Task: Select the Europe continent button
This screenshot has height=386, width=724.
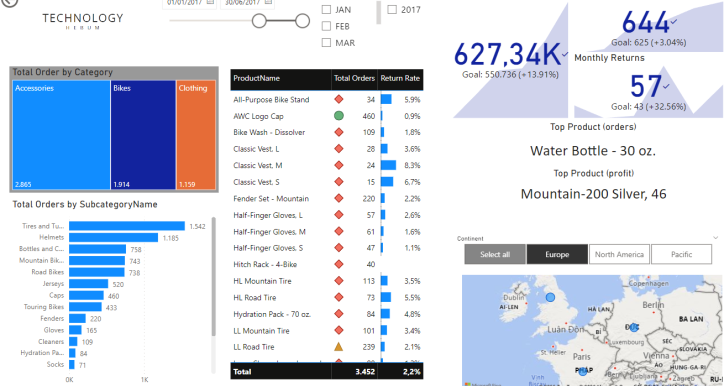Action: click(x=557, y=254)
